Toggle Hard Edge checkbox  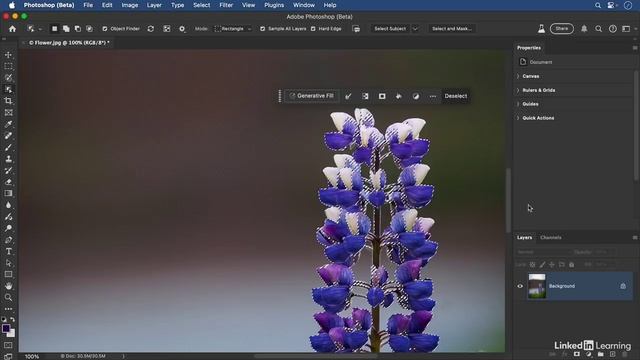point(313,29)
